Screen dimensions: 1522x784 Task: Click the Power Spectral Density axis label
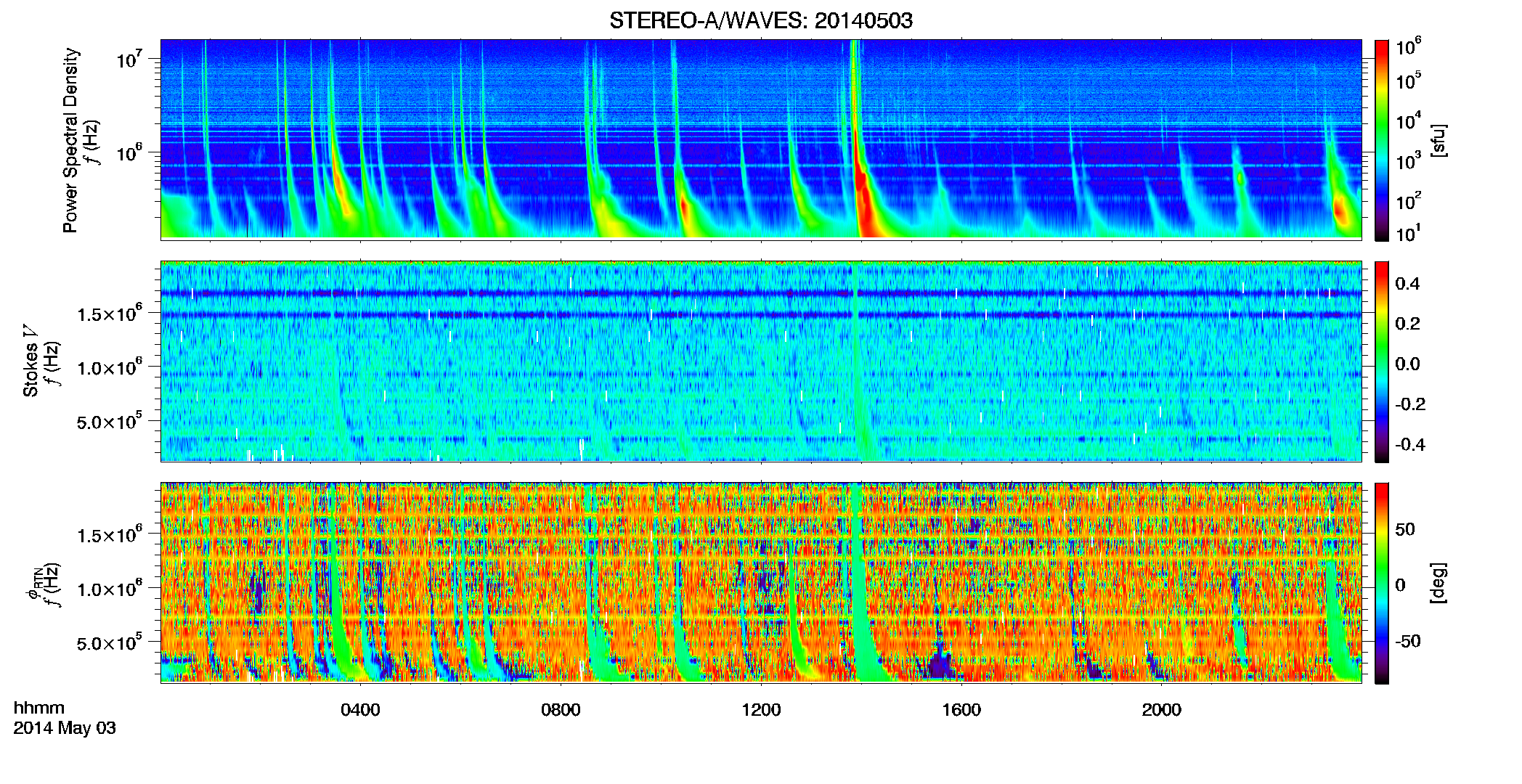click(70, 140)
